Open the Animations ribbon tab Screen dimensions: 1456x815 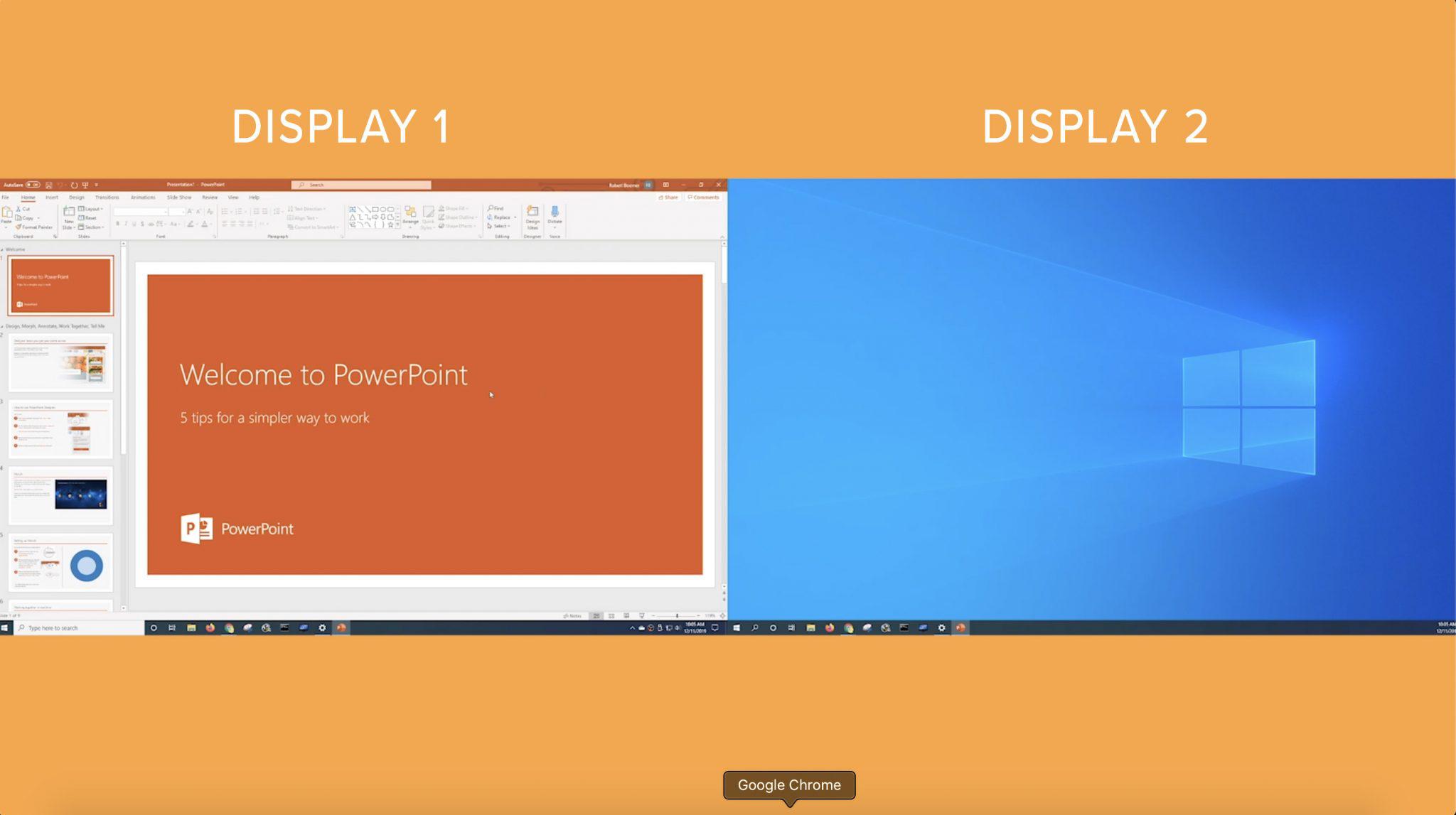click(x=142, y=197)
